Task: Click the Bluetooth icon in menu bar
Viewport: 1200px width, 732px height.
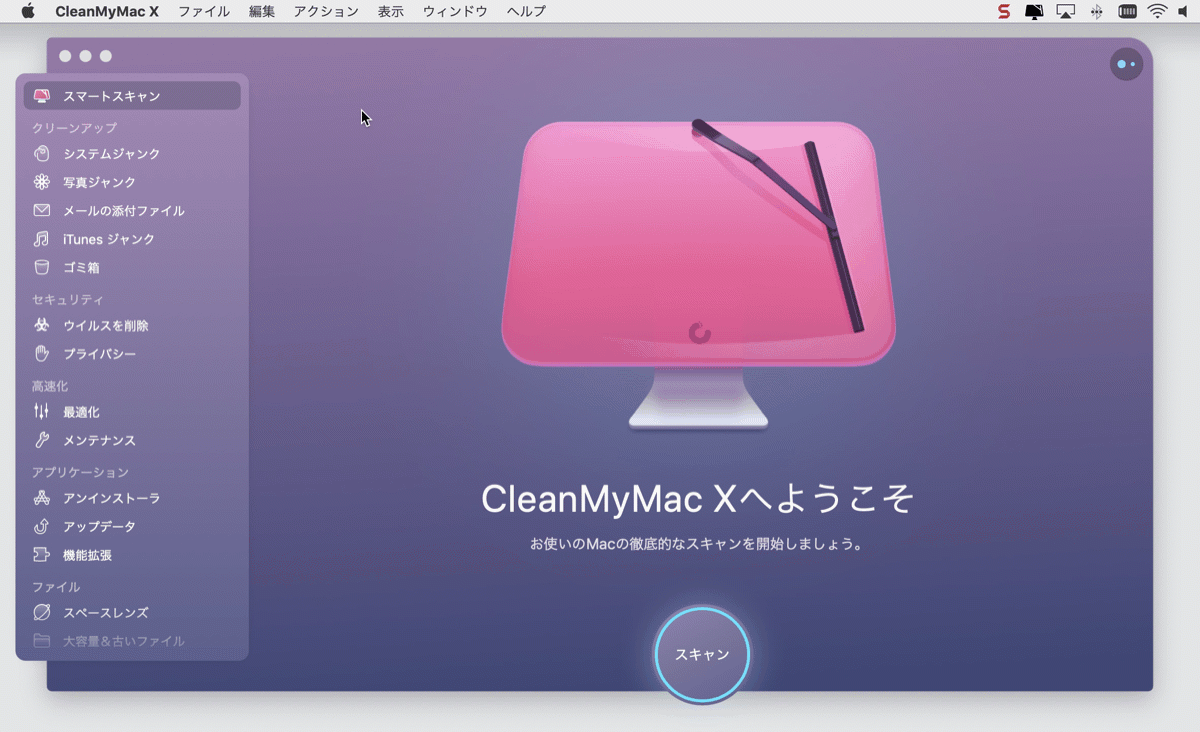Action: click(1096, 12)
